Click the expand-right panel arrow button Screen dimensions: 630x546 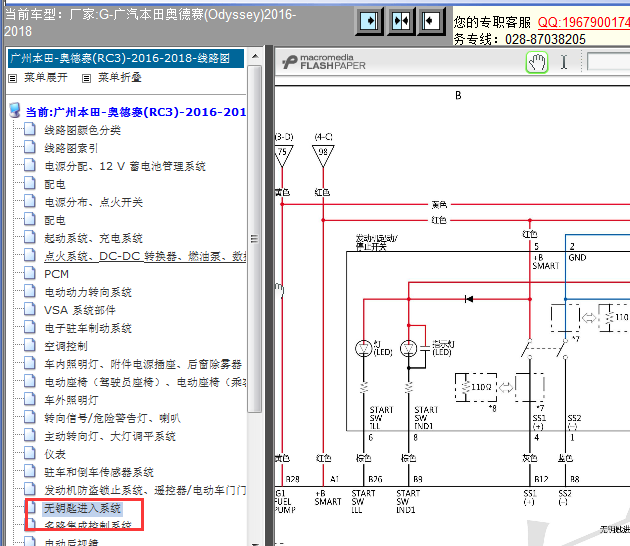[x=370, y=21]
